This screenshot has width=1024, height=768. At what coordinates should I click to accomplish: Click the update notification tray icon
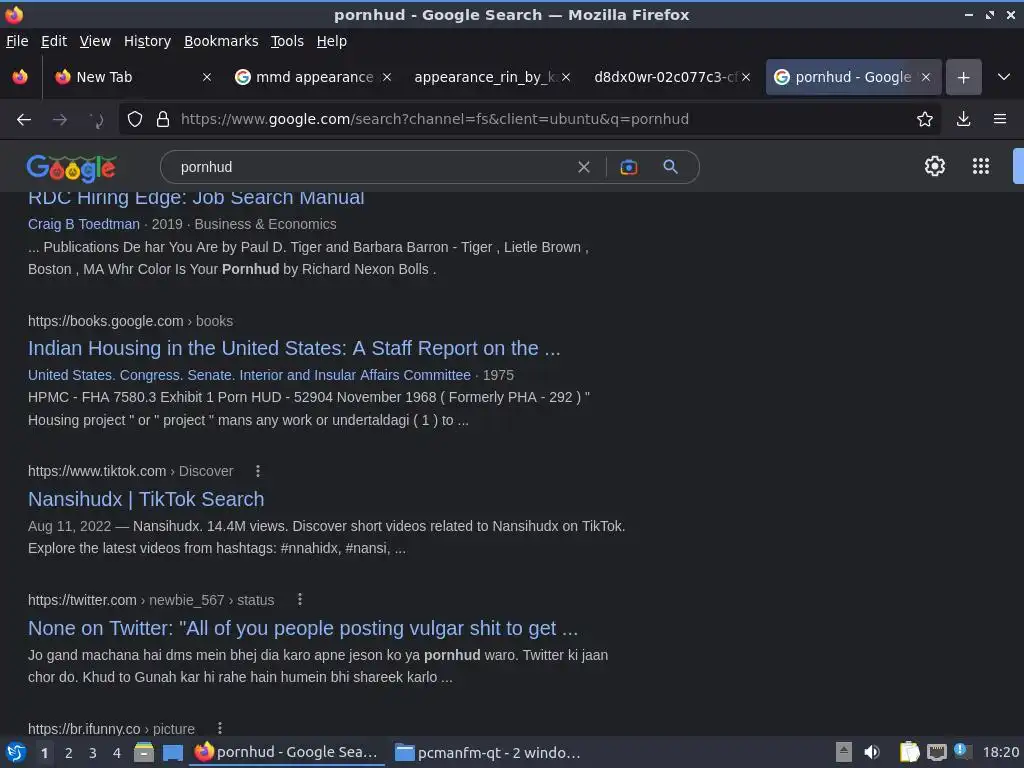(962, 751)
